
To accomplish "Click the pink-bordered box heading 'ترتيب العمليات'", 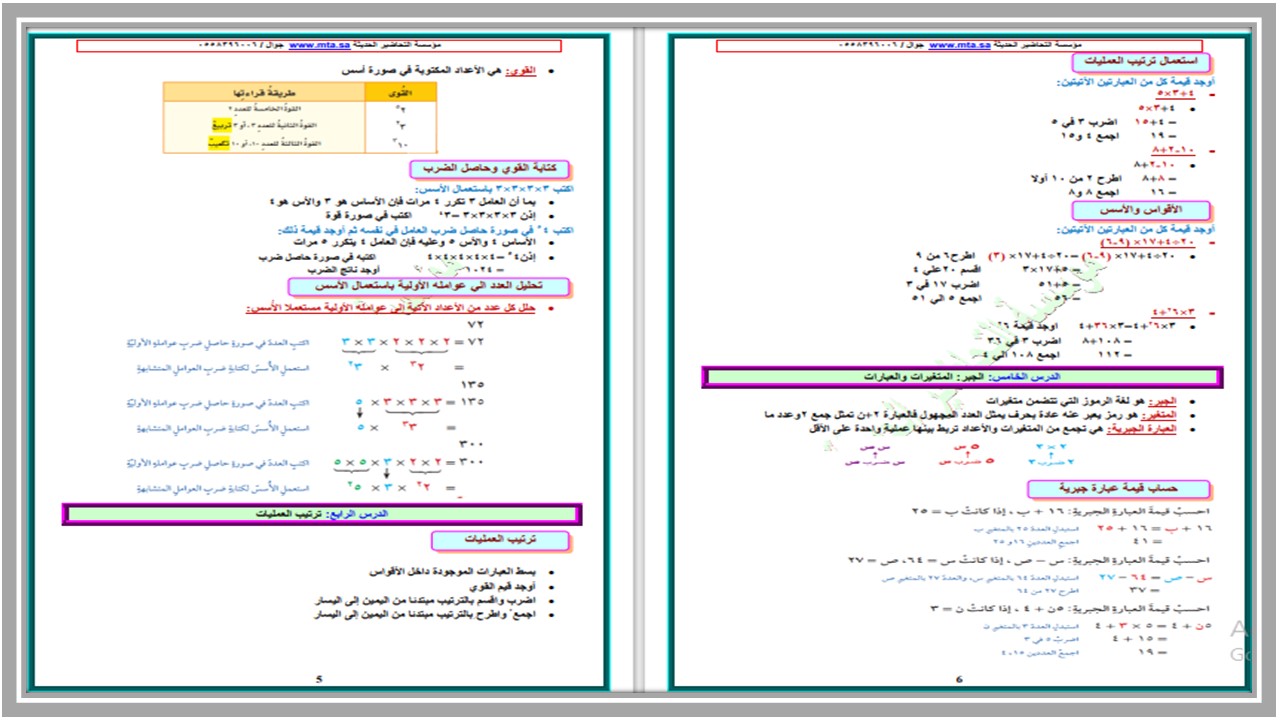I will tap(501, 540).
